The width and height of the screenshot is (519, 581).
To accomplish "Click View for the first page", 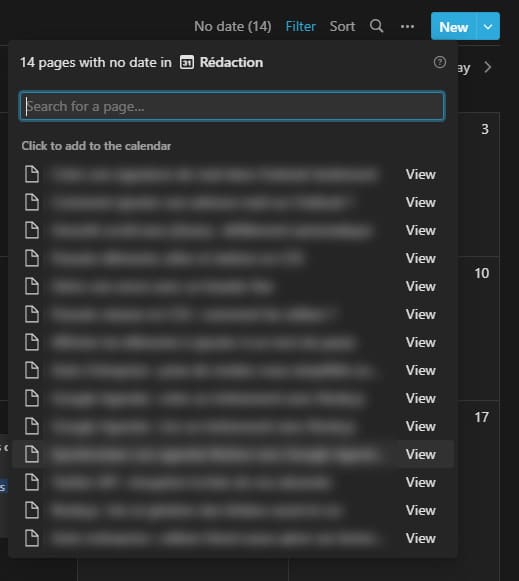I will pos(420,175).
